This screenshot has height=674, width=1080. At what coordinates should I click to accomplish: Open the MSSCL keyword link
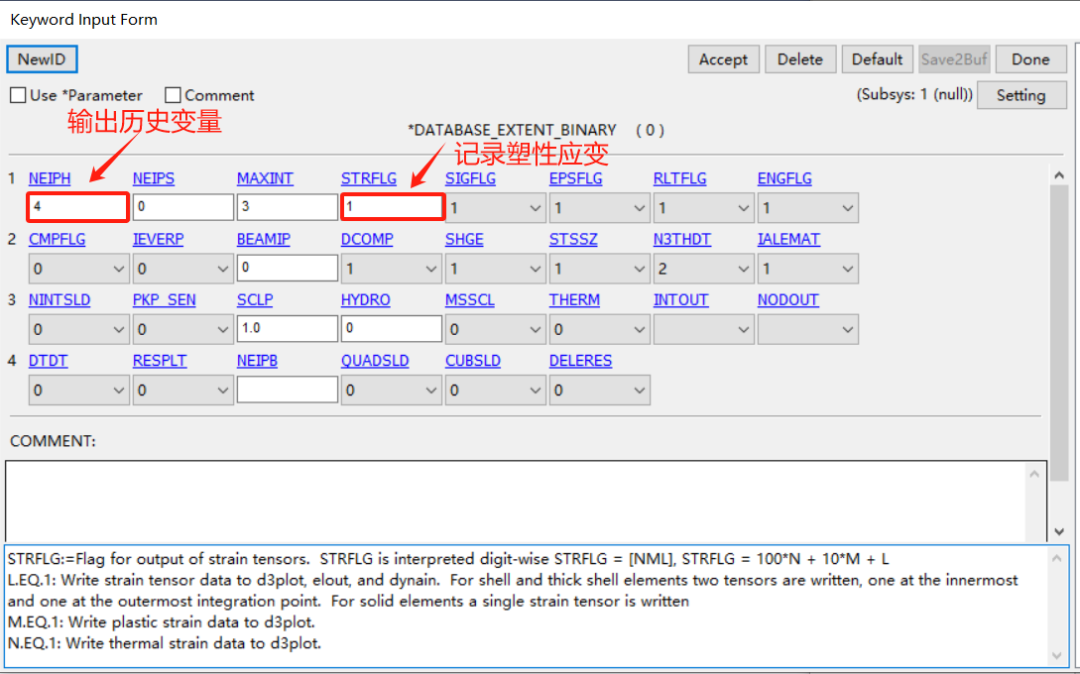470,300
